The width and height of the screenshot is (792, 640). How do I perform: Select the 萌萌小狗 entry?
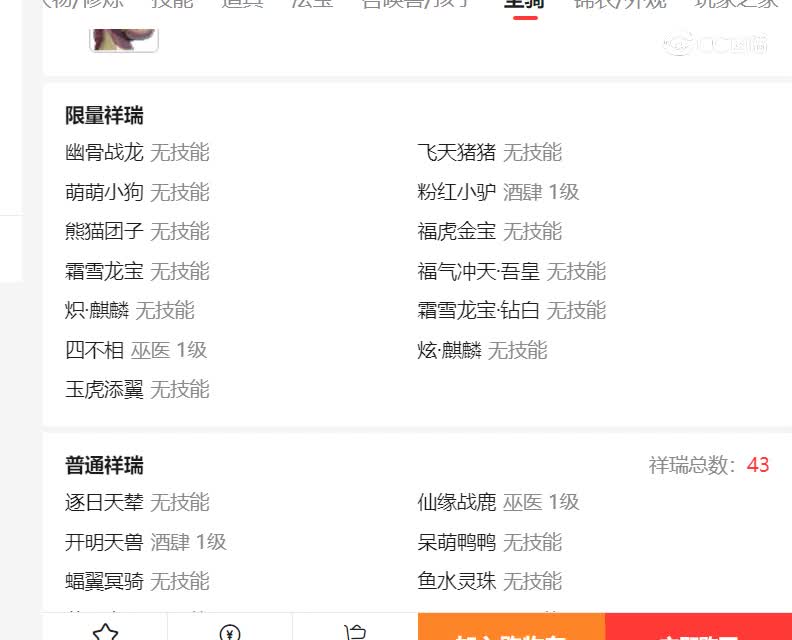(104, 192)
